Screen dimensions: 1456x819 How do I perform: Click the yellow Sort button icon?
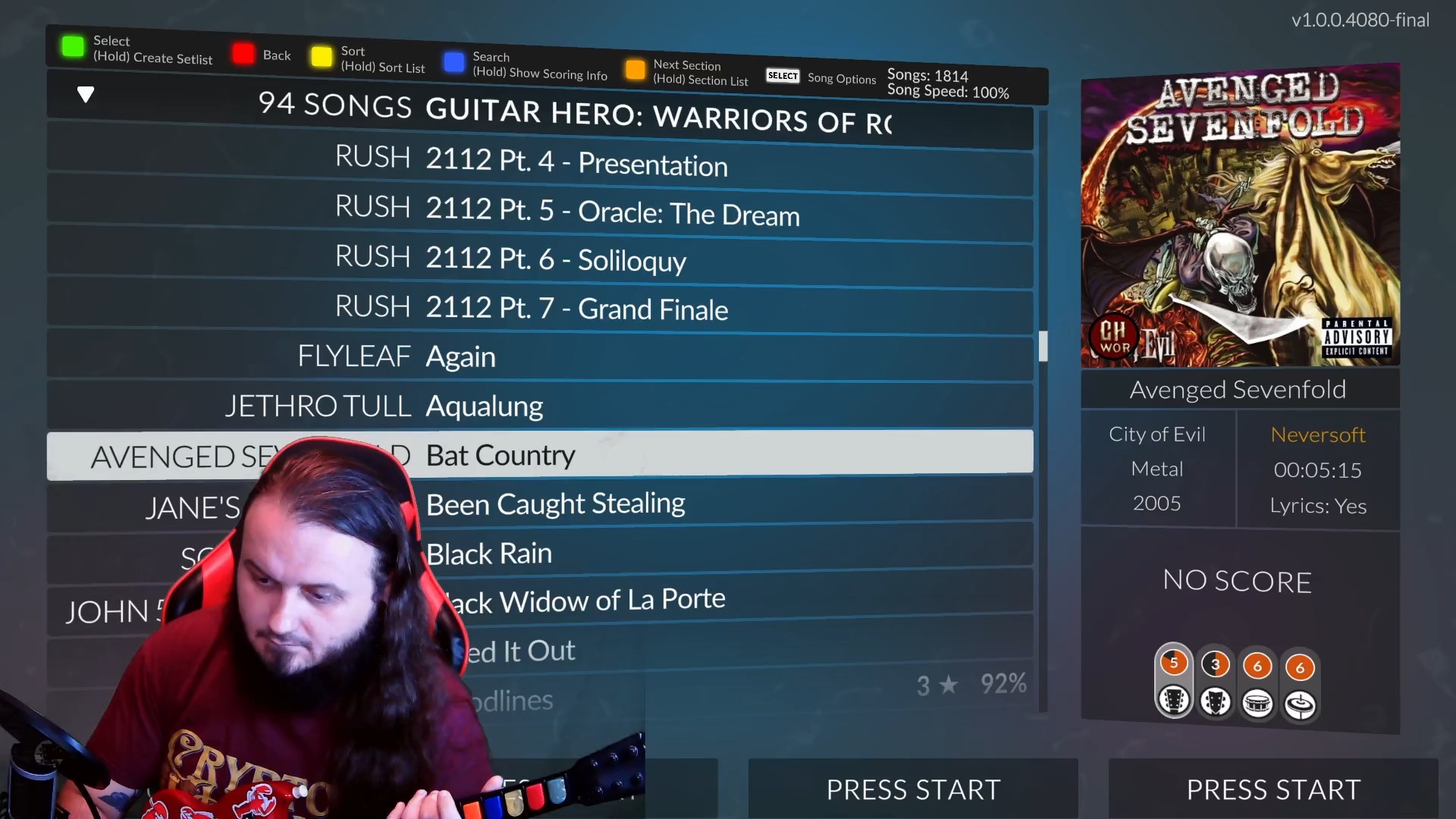pos(322,57)
